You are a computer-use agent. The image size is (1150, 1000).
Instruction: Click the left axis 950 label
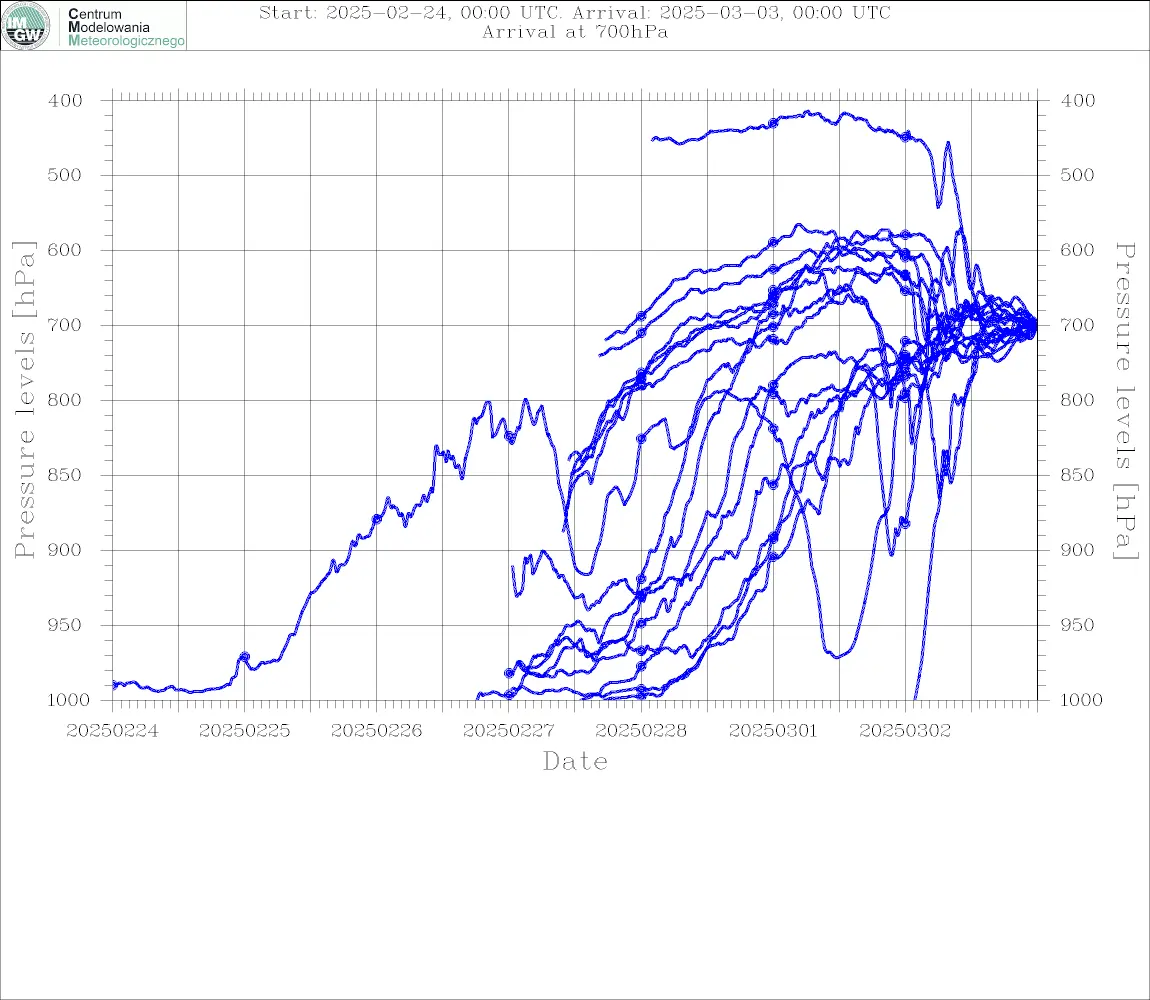[65, 624]
